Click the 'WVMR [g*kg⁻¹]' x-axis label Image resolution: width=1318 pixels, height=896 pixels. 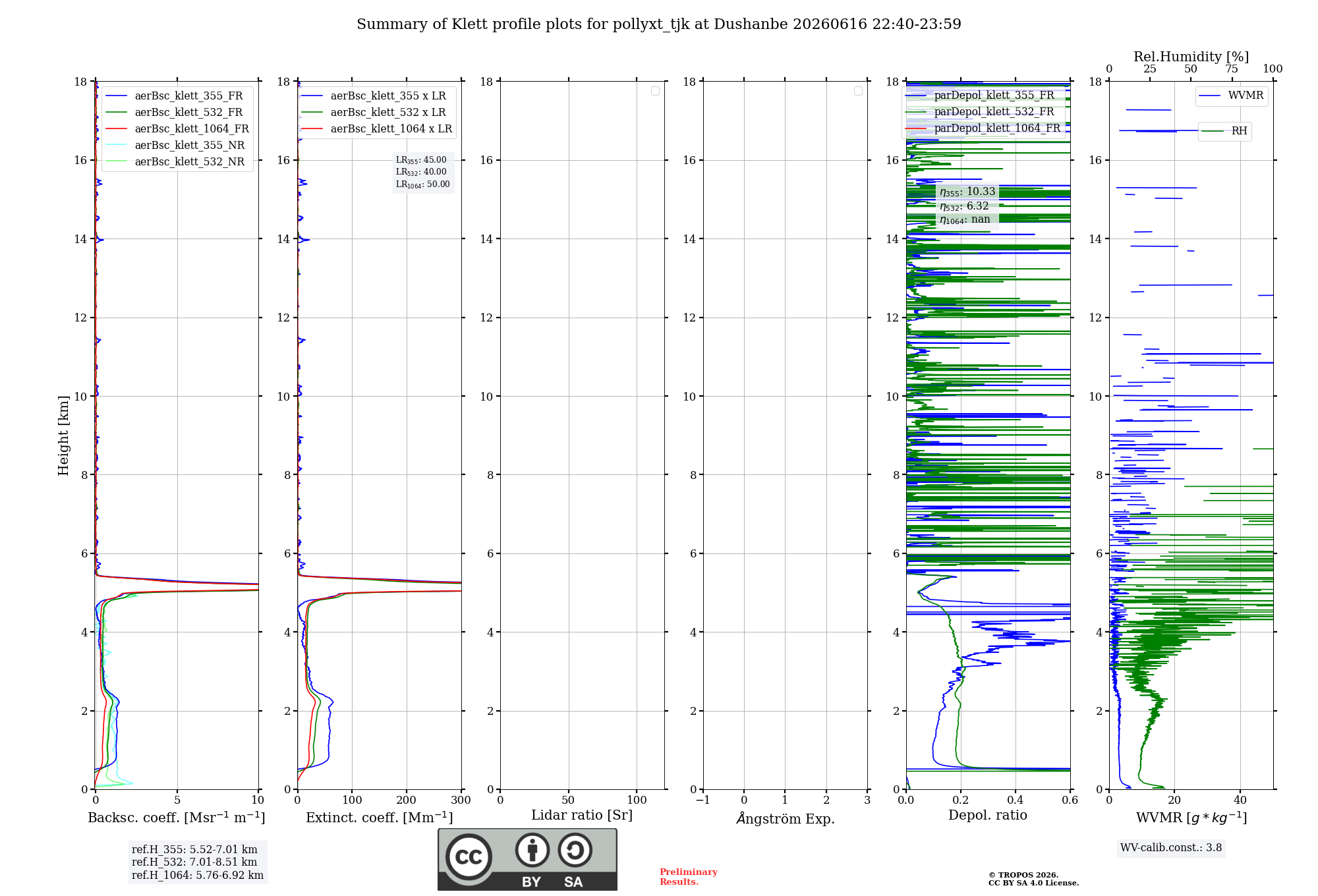(x=1191, y=818)
